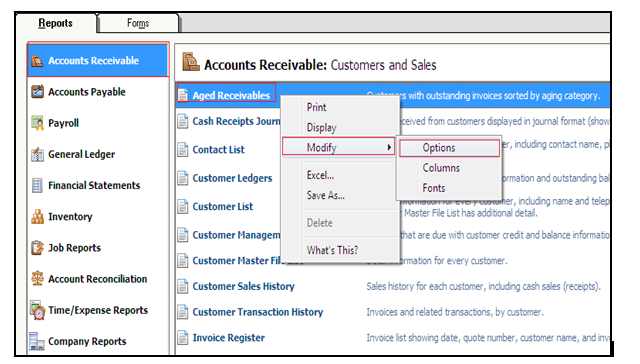
Task: Select the Job Reports category label
Action: click(74, 248)
